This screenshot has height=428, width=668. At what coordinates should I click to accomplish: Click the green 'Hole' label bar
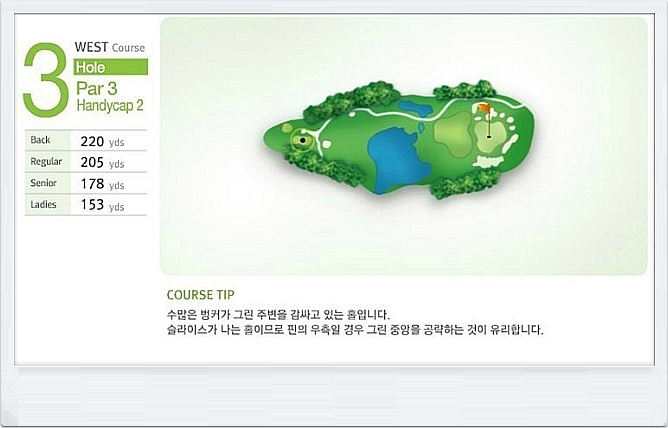point(111,67)
